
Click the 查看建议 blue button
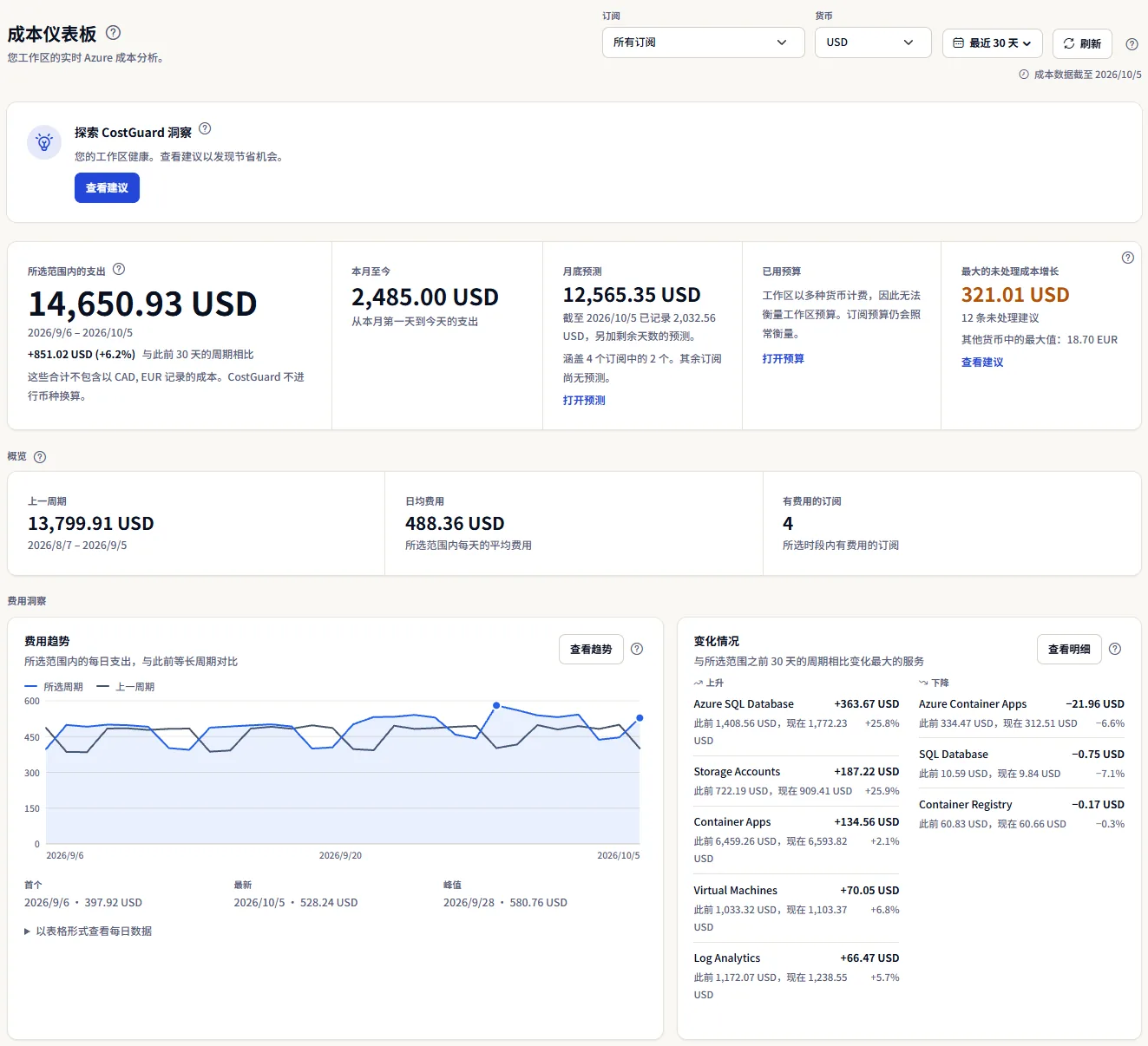pyautogui.click(x=107, y=188)
